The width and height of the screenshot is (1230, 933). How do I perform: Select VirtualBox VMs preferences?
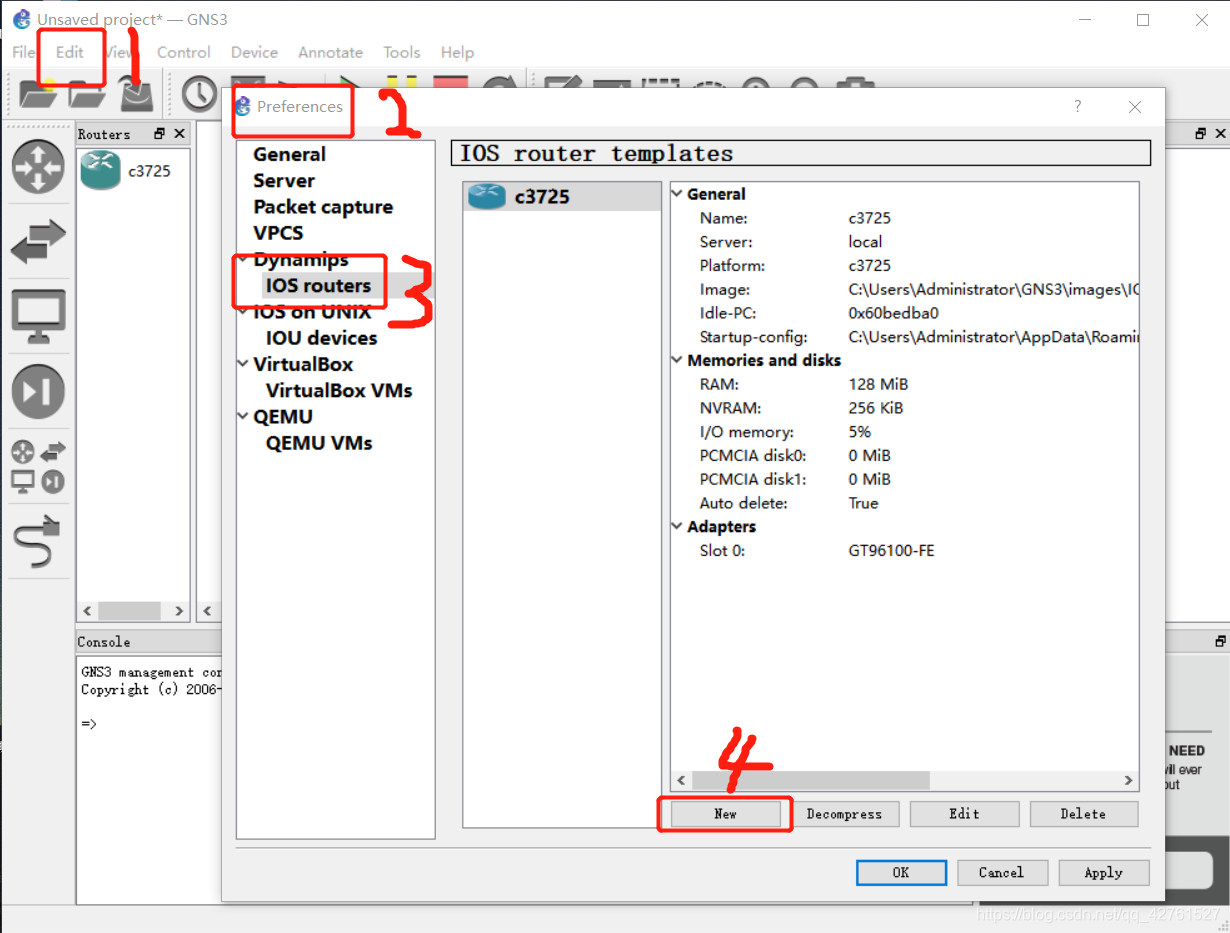click(x=339, y=390)
